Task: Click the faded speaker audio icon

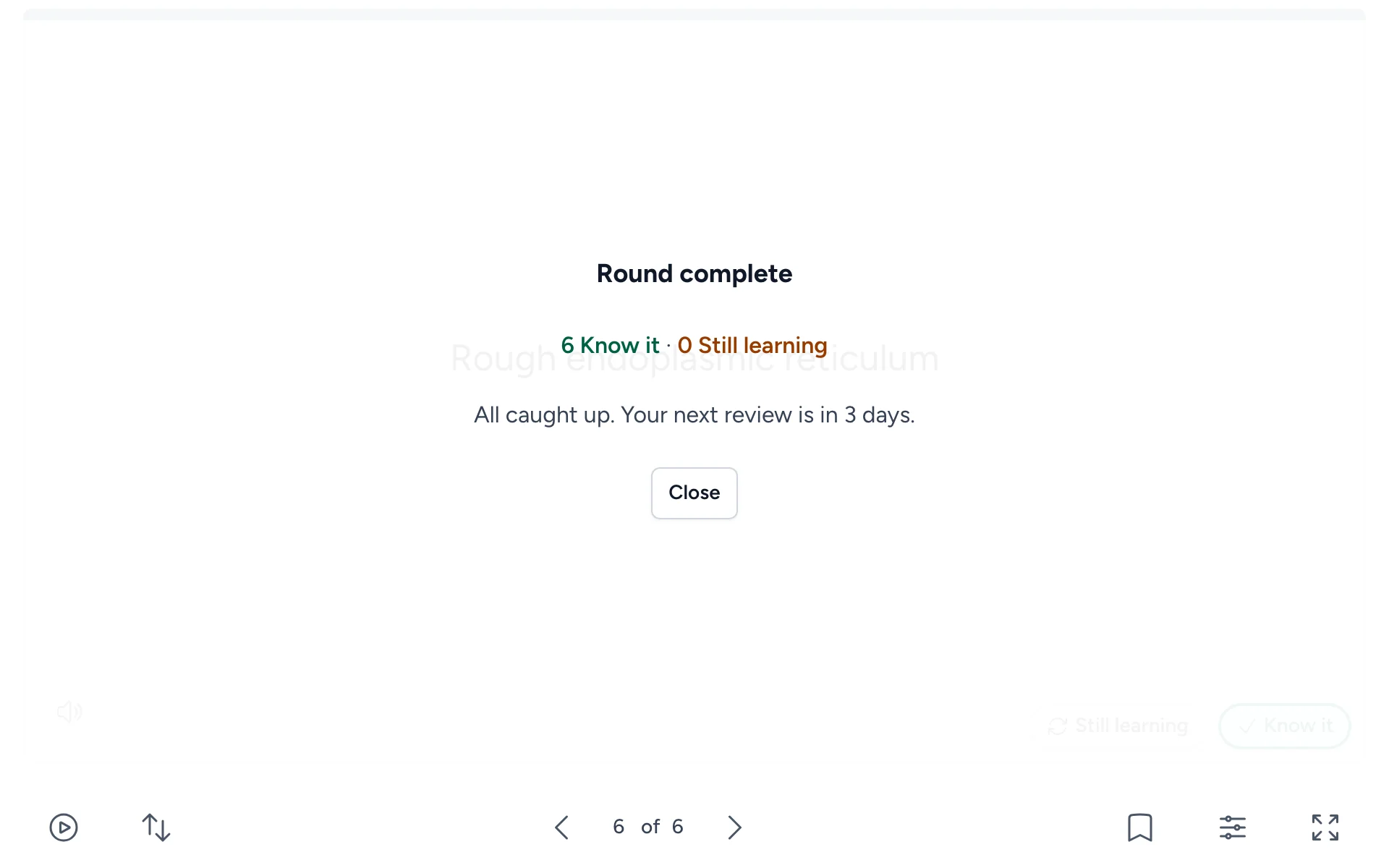Action: [69, 712]
